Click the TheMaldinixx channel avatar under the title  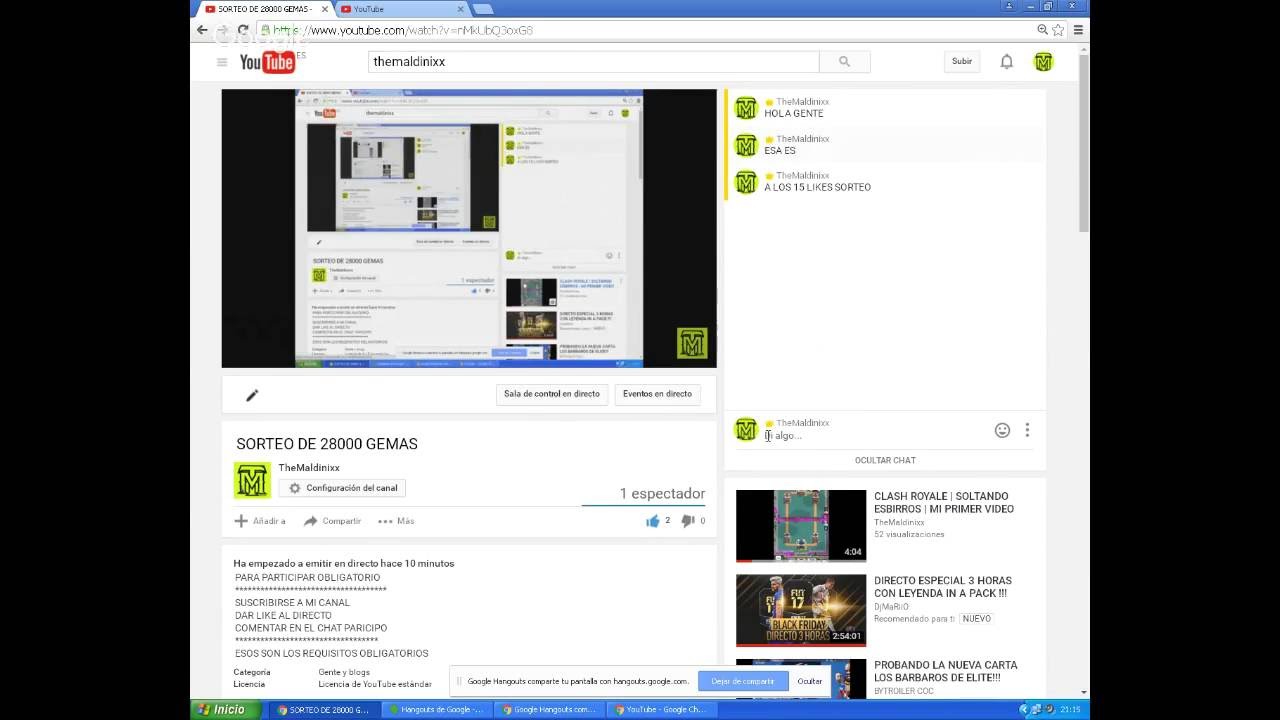(x=252, y=480)
